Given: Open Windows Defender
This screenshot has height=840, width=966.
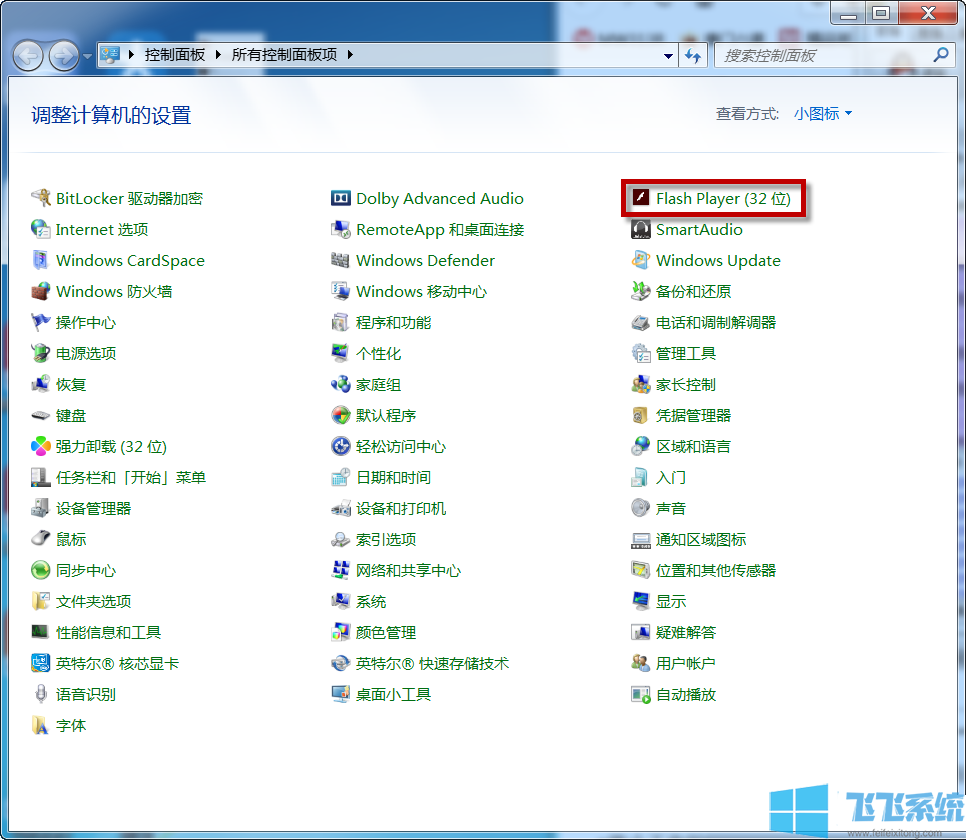Looking at the screenshot, I should [425, 260].
